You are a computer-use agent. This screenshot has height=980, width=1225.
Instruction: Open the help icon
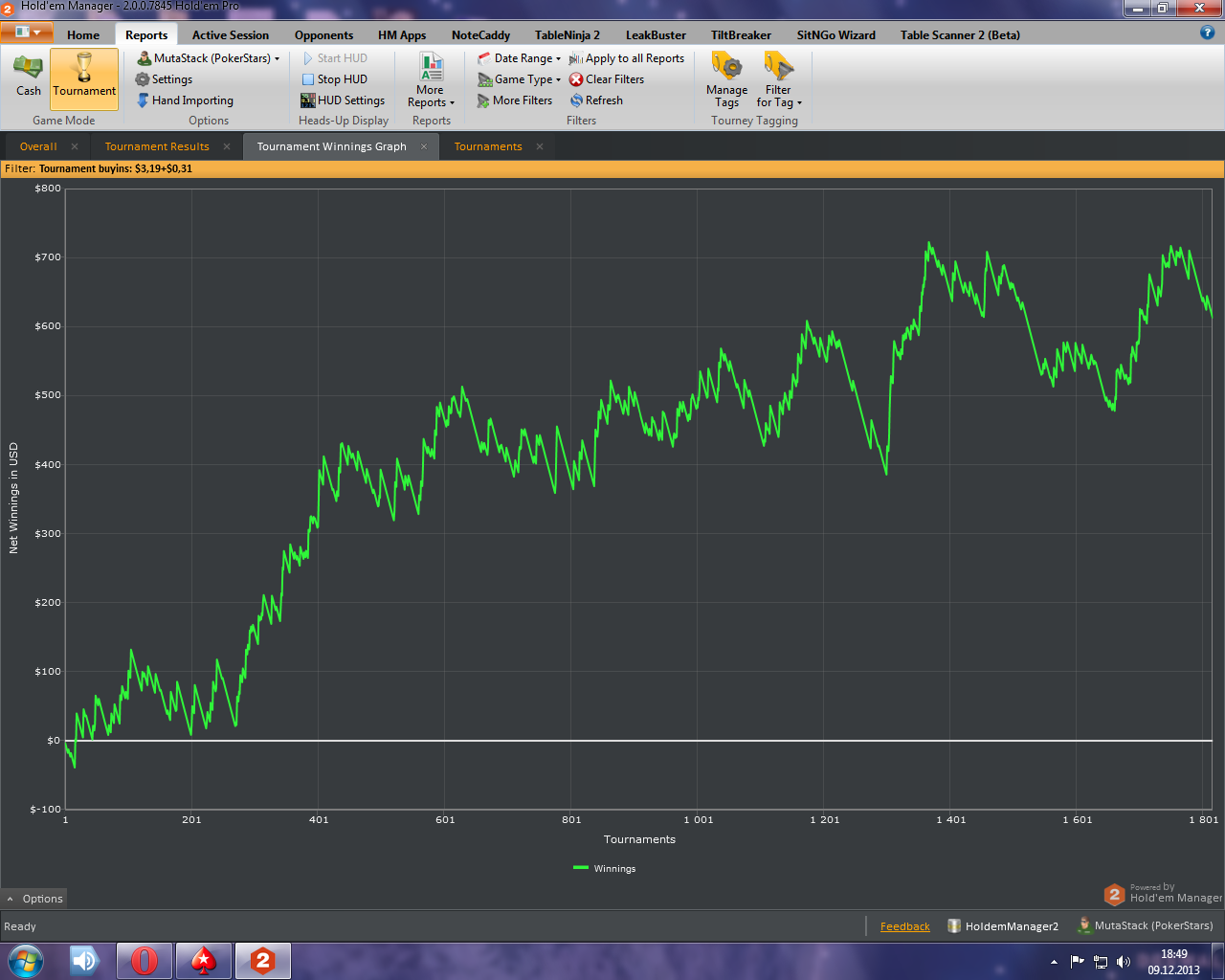pos(1207,33)
